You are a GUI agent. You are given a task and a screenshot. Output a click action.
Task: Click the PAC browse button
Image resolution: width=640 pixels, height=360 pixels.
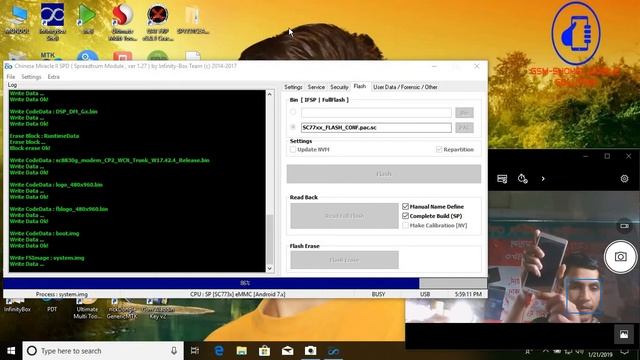(464, 127)
